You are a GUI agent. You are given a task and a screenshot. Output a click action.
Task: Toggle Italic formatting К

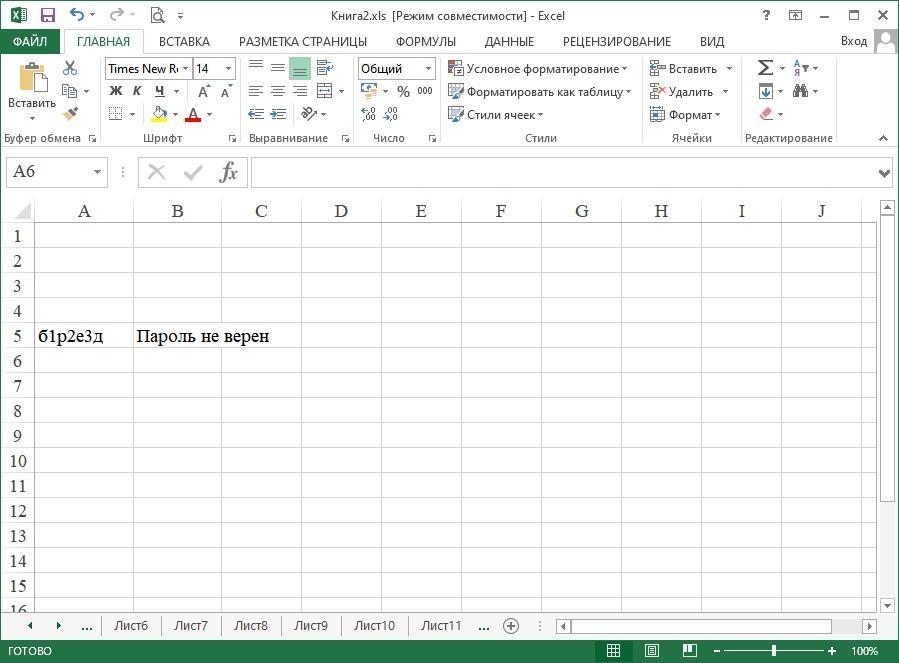[137, 91]
